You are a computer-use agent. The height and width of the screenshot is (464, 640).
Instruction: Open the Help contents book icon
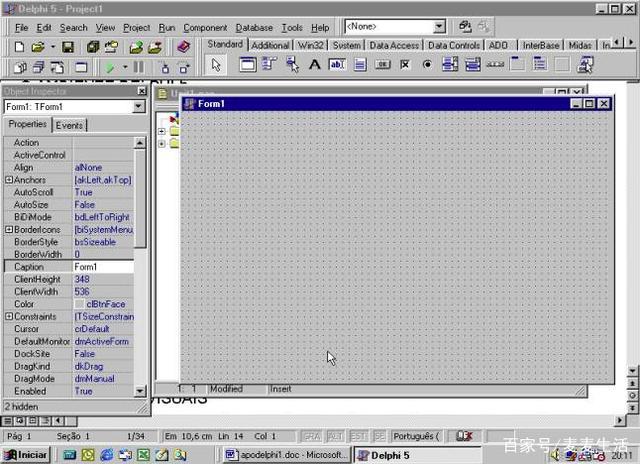[x=184, y=47]
